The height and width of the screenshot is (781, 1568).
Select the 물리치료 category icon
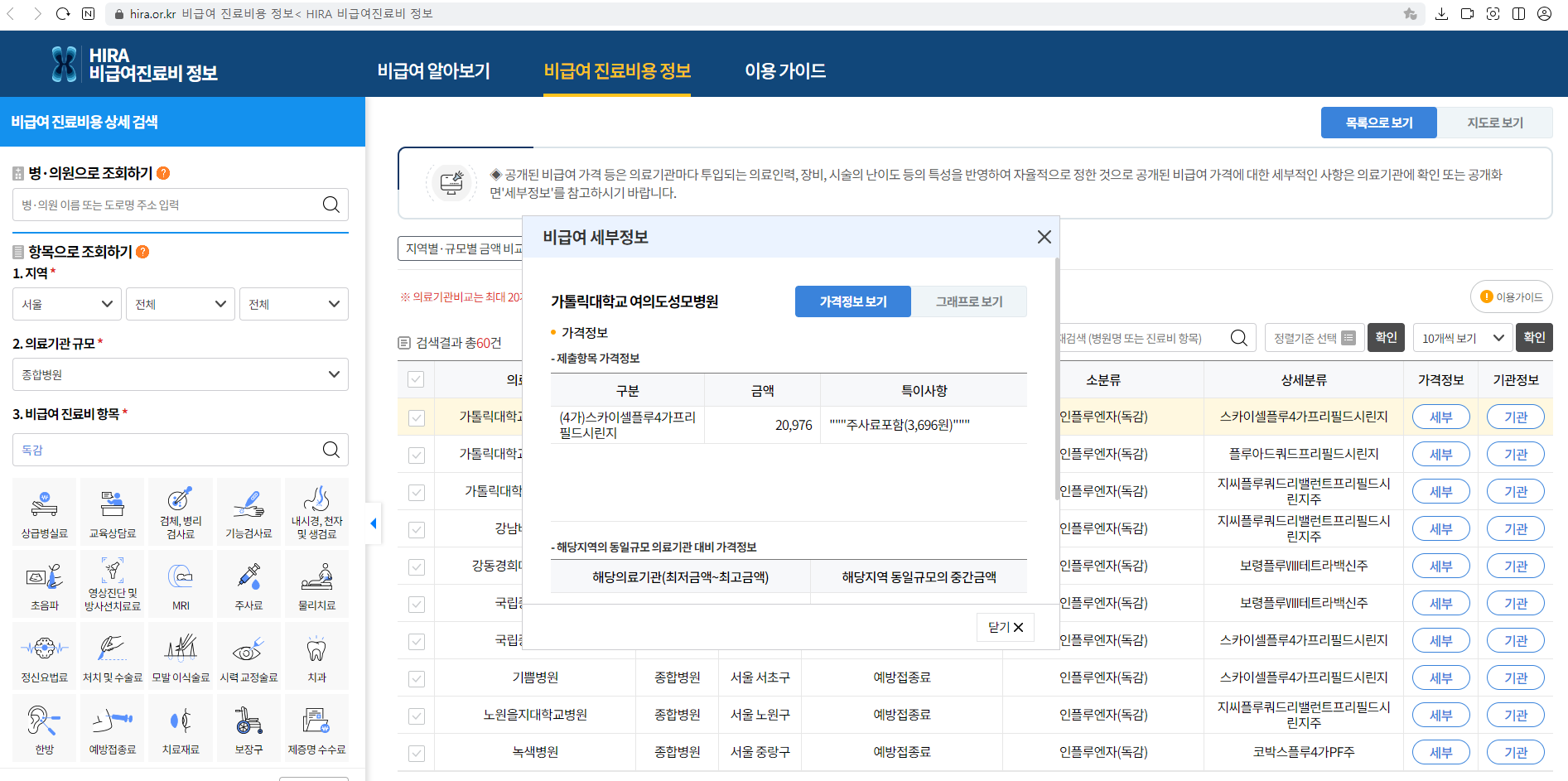[x=316, y=584]
